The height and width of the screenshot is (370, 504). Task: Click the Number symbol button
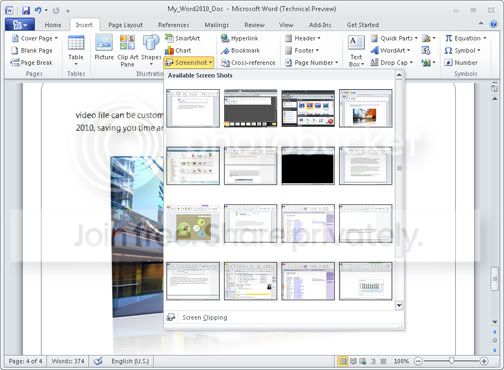point(461,63)
